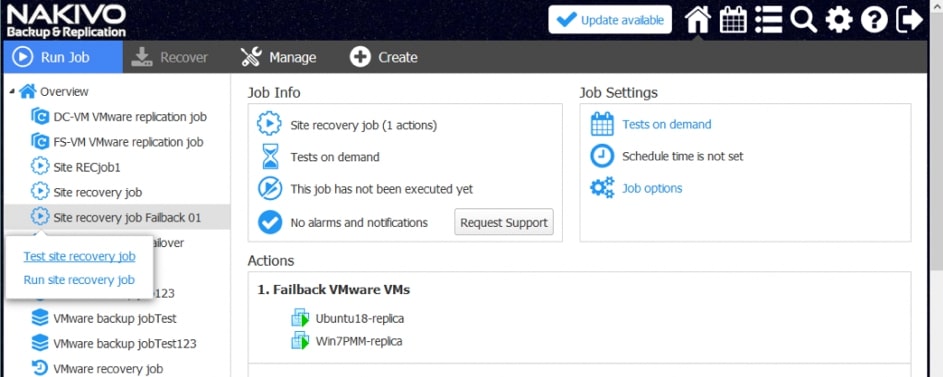Open the Run Job menu

coord(63,57)
